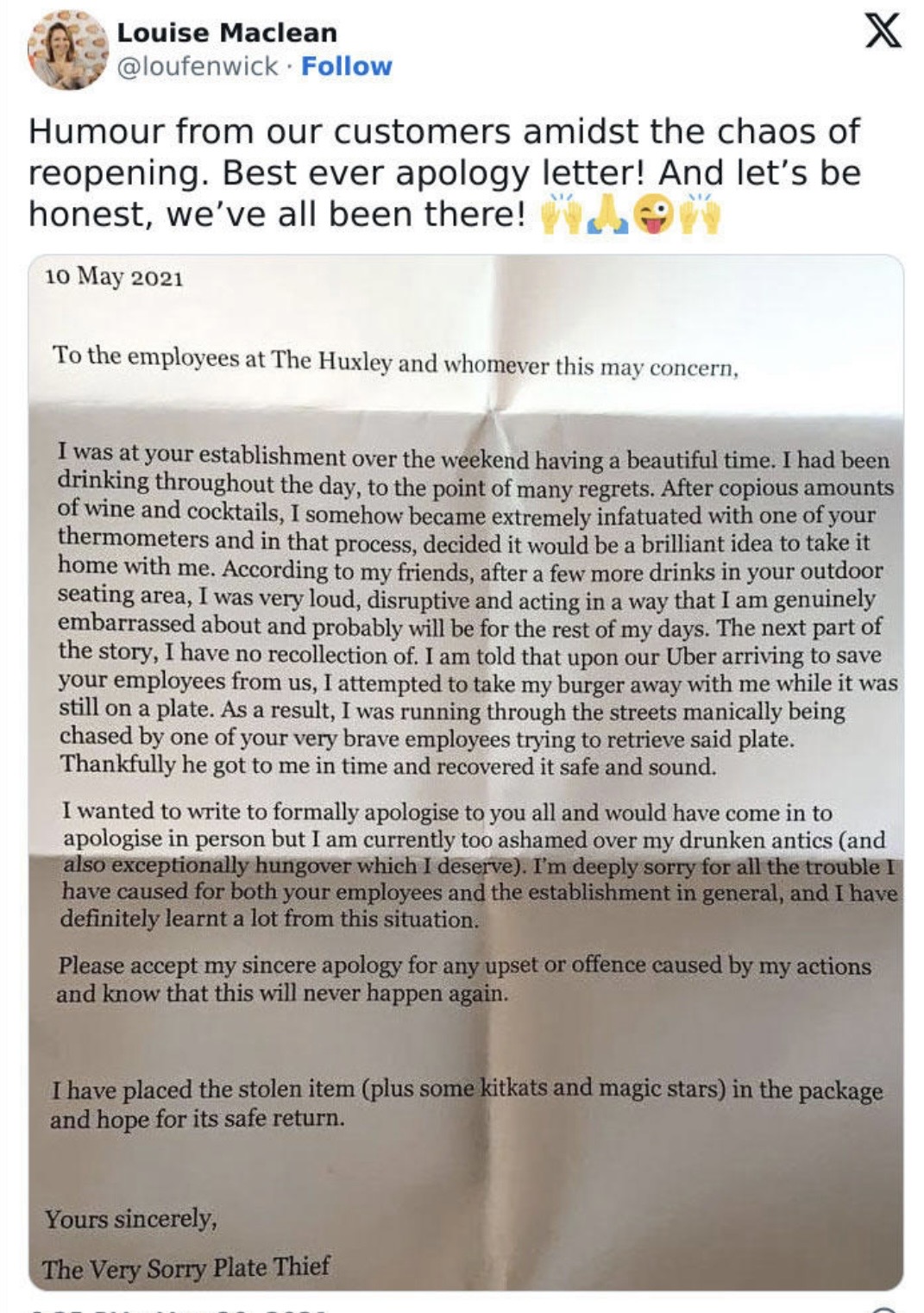Click the 'Please accept my sincere apology' paragraph
Image resolution: width=924 pixels, height=1313 pixels.
tap(464, 978)
